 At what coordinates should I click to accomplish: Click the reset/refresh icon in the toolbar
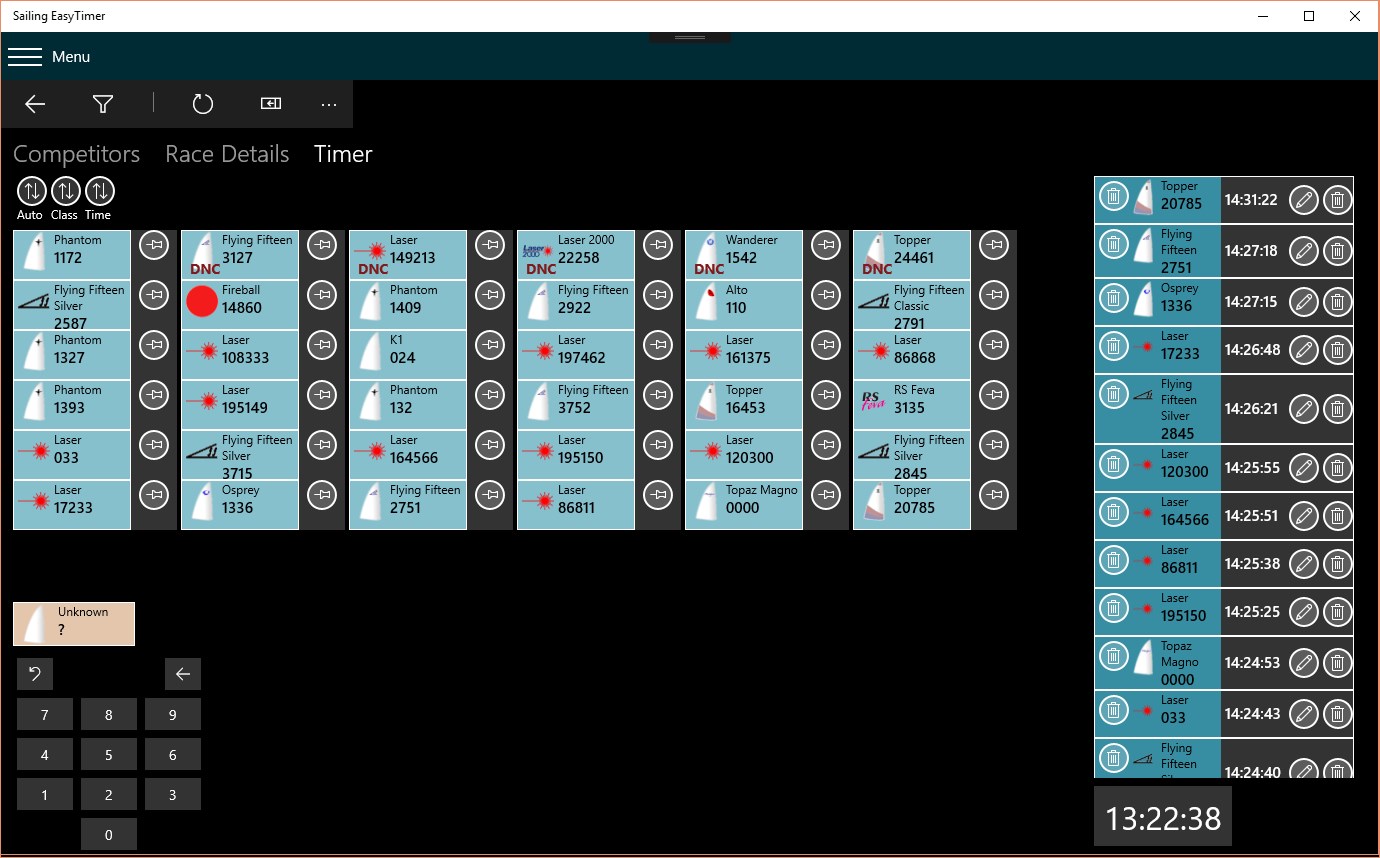203,104
